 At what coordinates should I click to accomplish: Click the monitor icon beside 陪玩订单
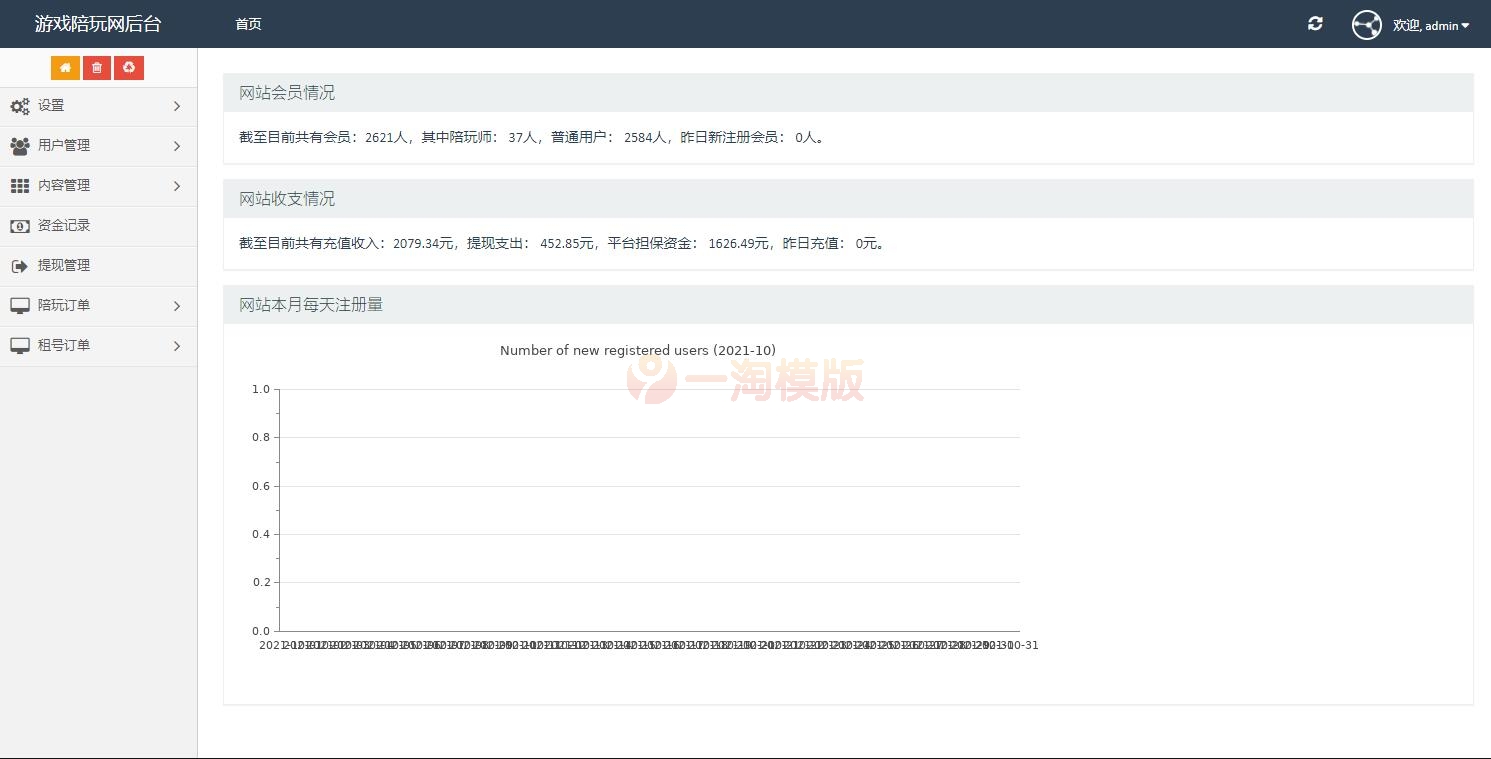point(19,306)
